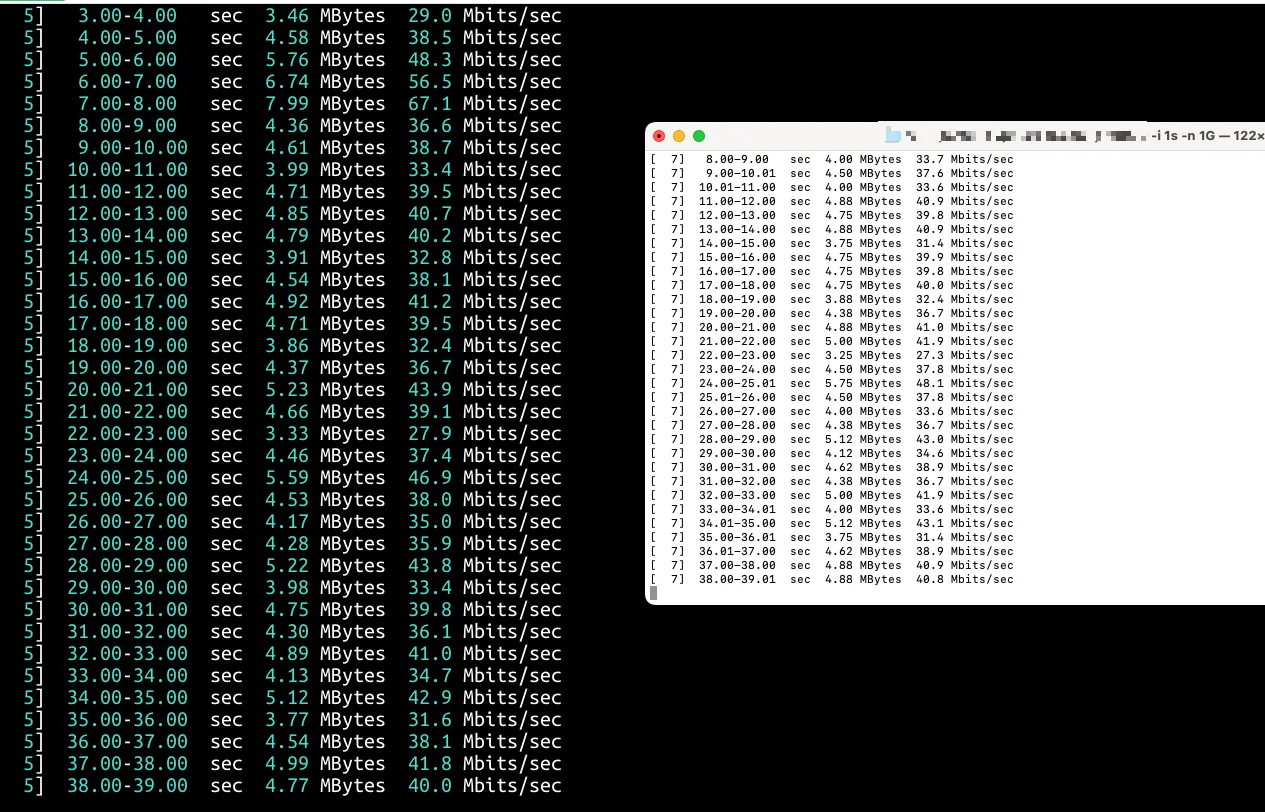Viewport: 1265px width, 812px height.
Task: Select the 3.00-4.00 interval text
Action: coord(126,16)
